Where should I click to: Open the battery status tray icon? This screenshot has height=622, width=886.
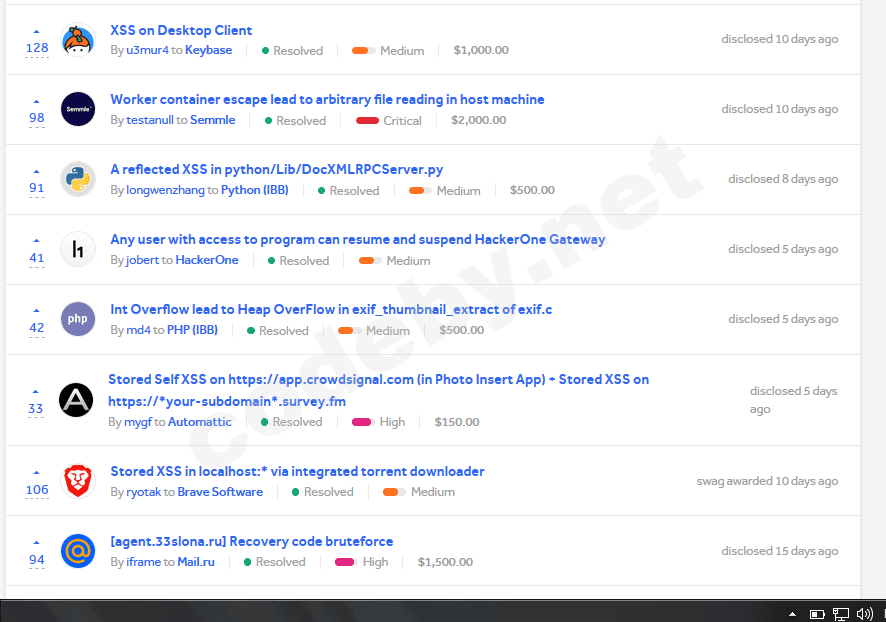click(817, 614)
